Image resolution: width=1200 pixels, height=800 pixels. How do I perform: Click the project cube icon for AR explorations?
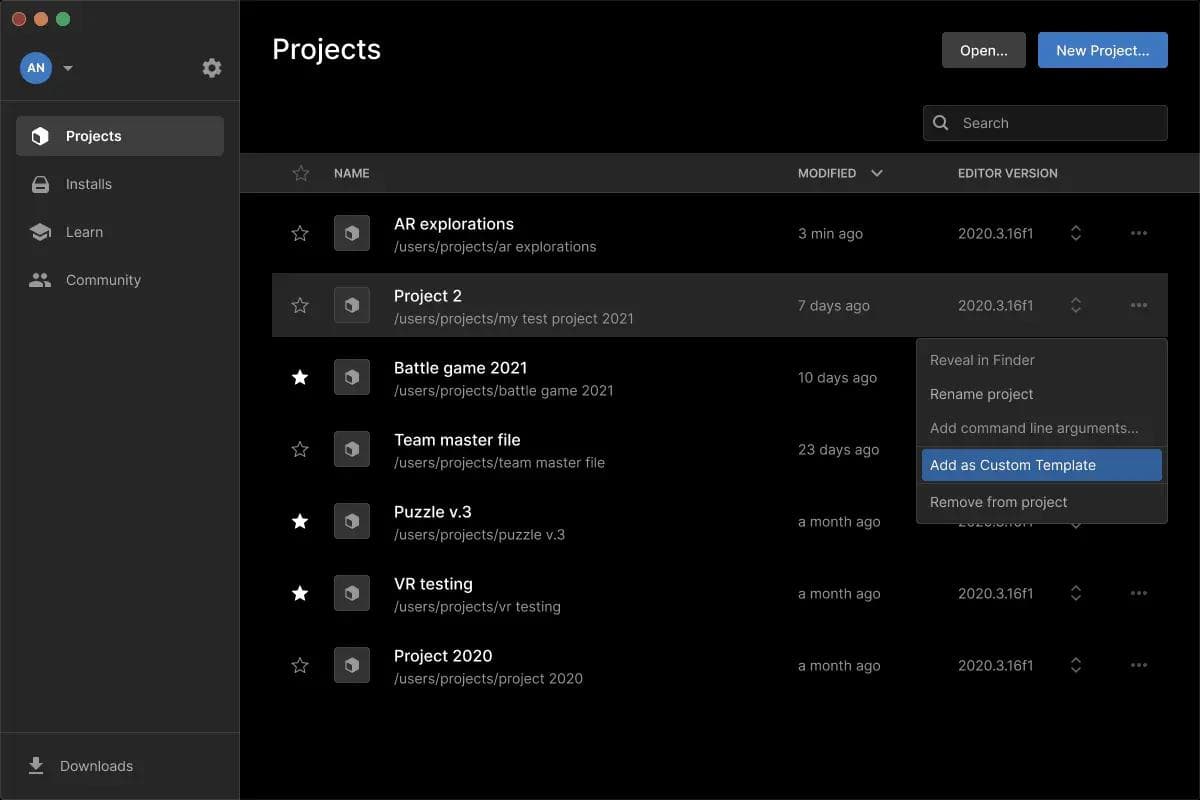[352, 233]
